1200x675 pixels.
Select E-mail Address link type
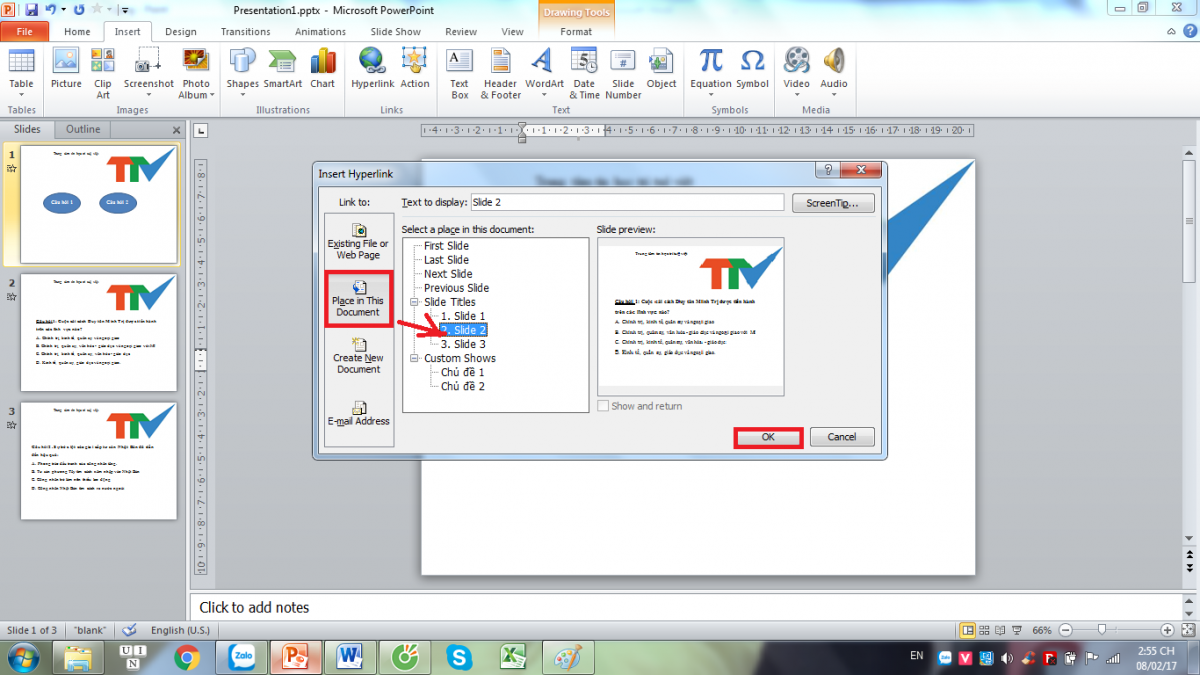tap(358, 413)
